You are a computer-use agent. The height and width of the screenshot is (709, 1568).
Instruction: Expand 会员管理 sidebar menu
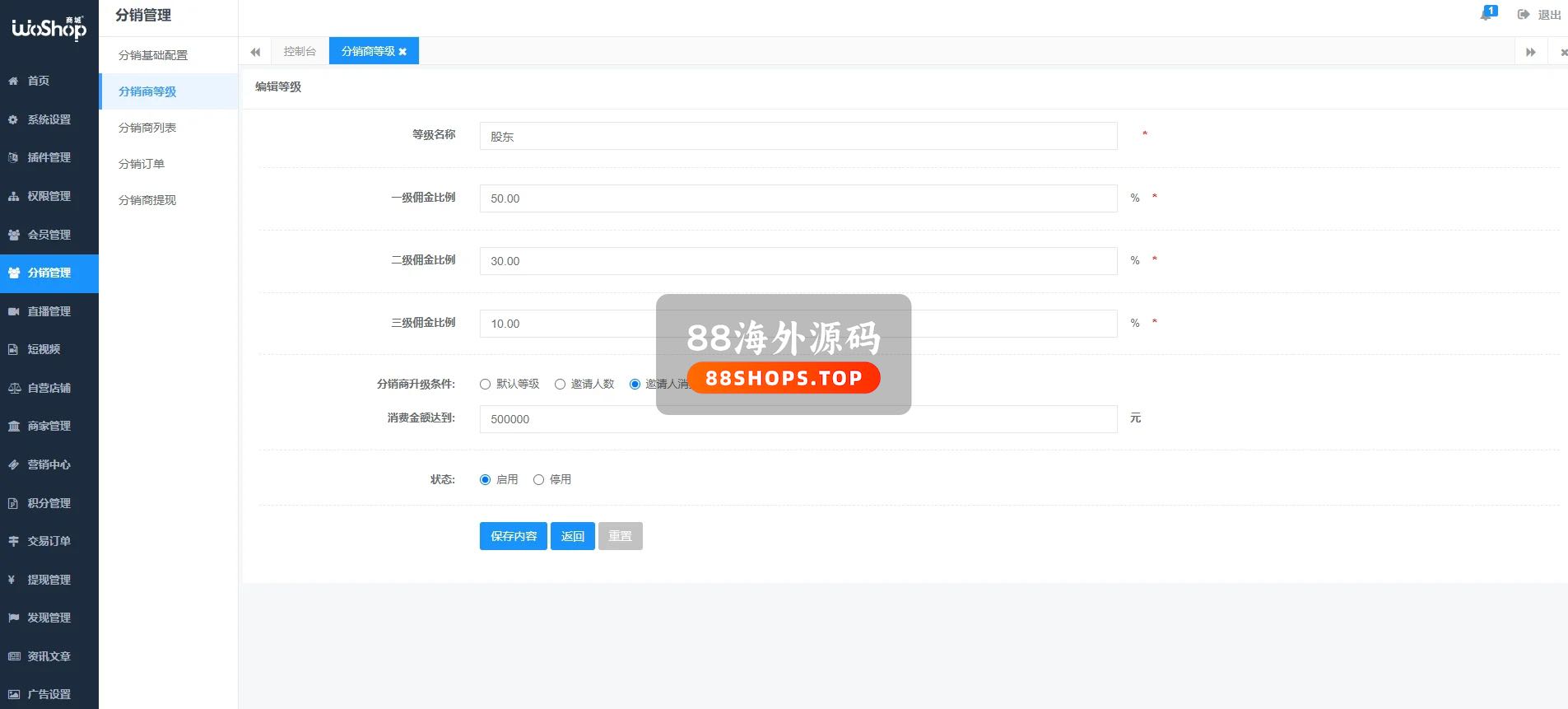pos(49,235)
